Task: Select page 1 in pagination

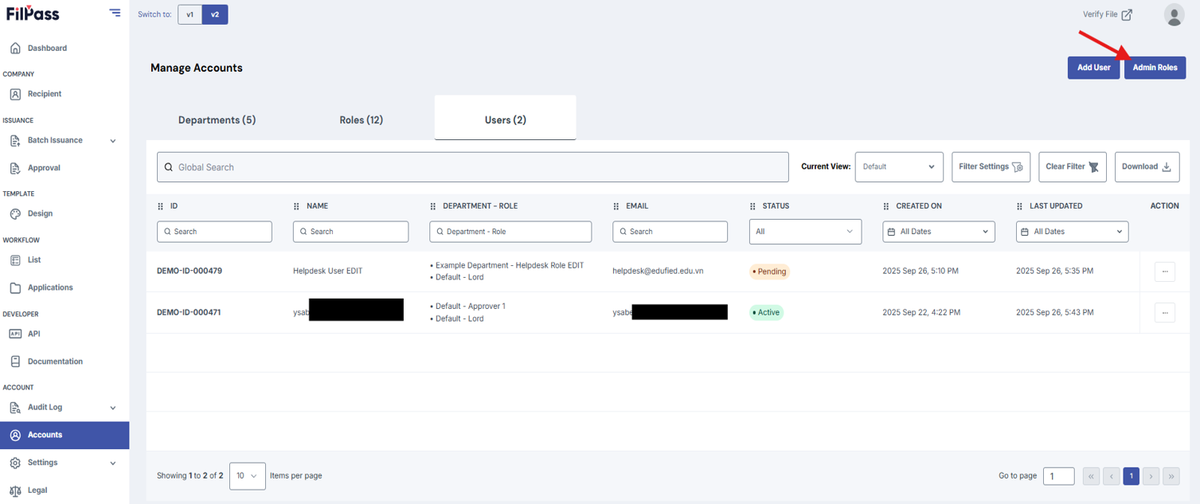Action: [x=1132, y=476]
